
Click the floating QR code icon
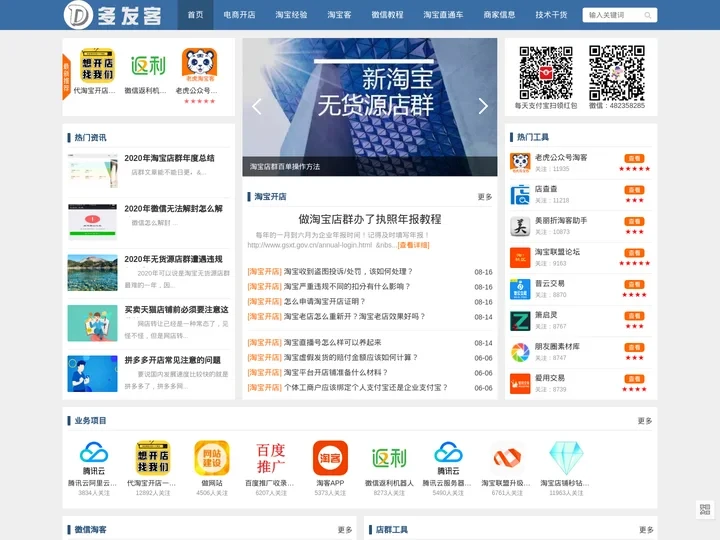tap(705, 509)
